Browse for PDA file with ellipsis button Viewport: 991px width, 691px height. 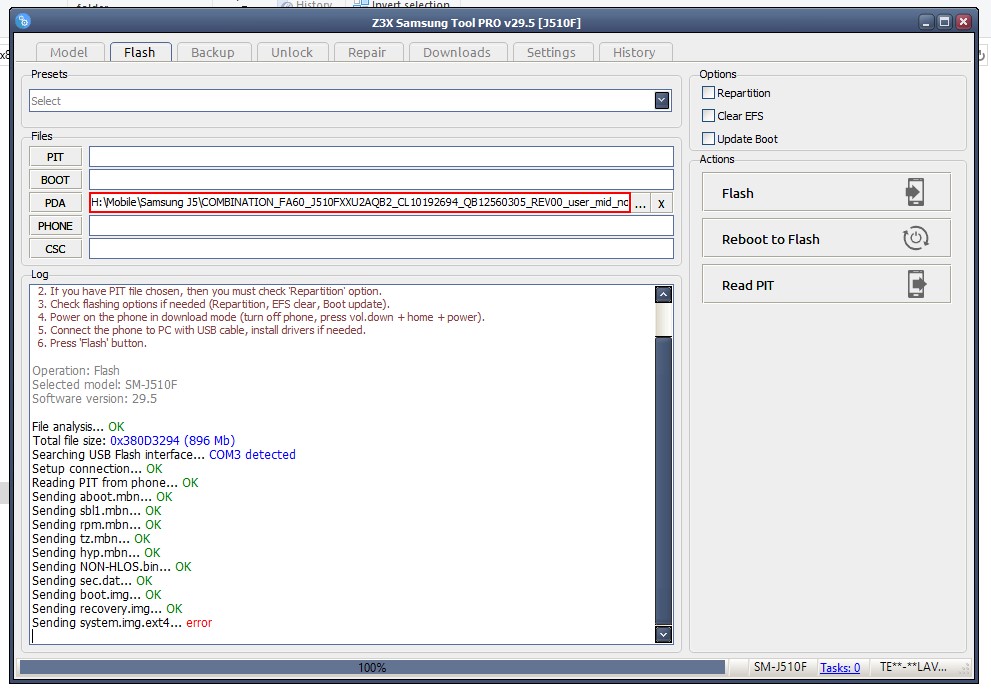click(640, 203)
